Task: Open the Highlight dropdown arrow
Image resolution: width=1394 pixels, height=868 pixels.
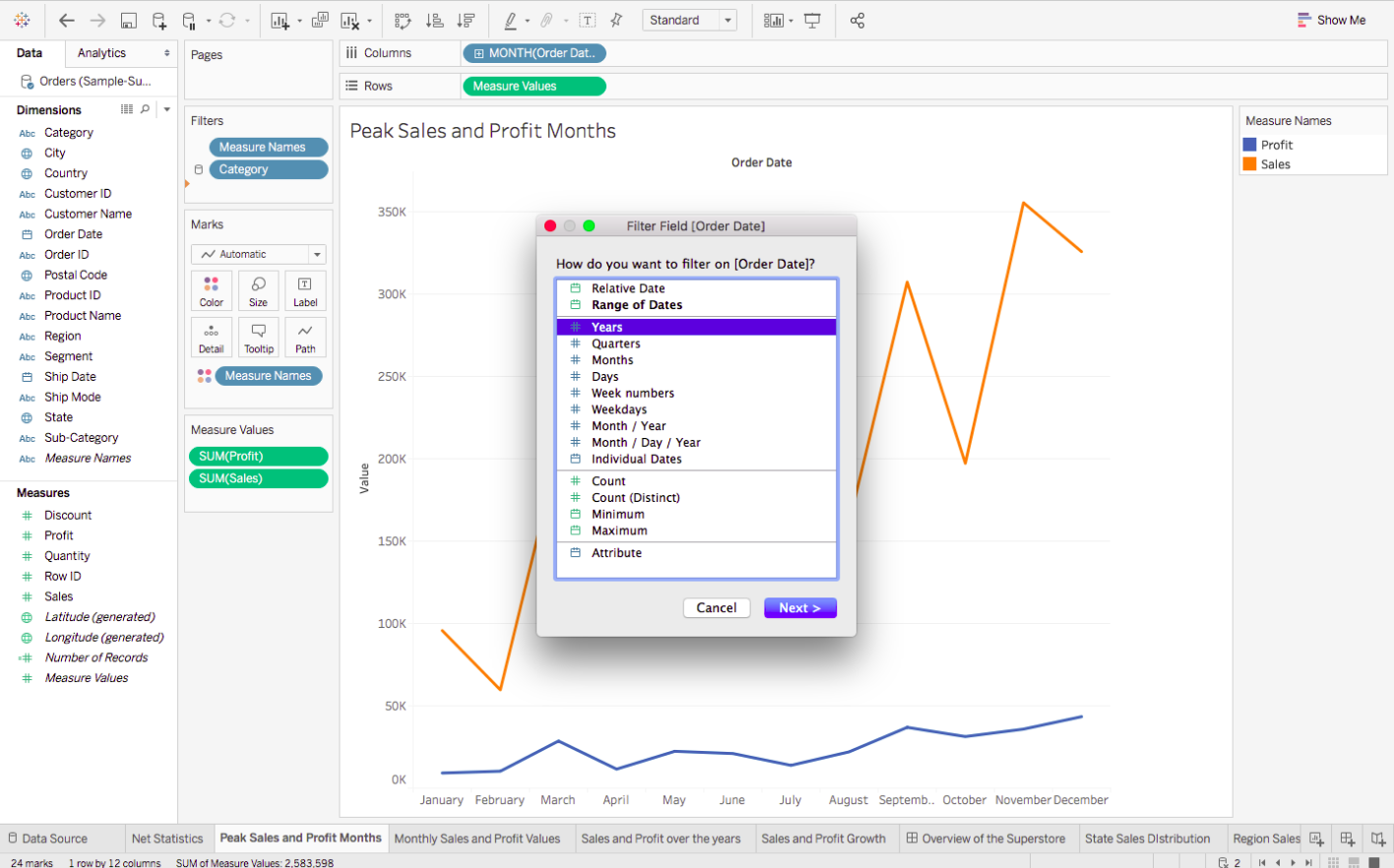Action: pos(528,21)
